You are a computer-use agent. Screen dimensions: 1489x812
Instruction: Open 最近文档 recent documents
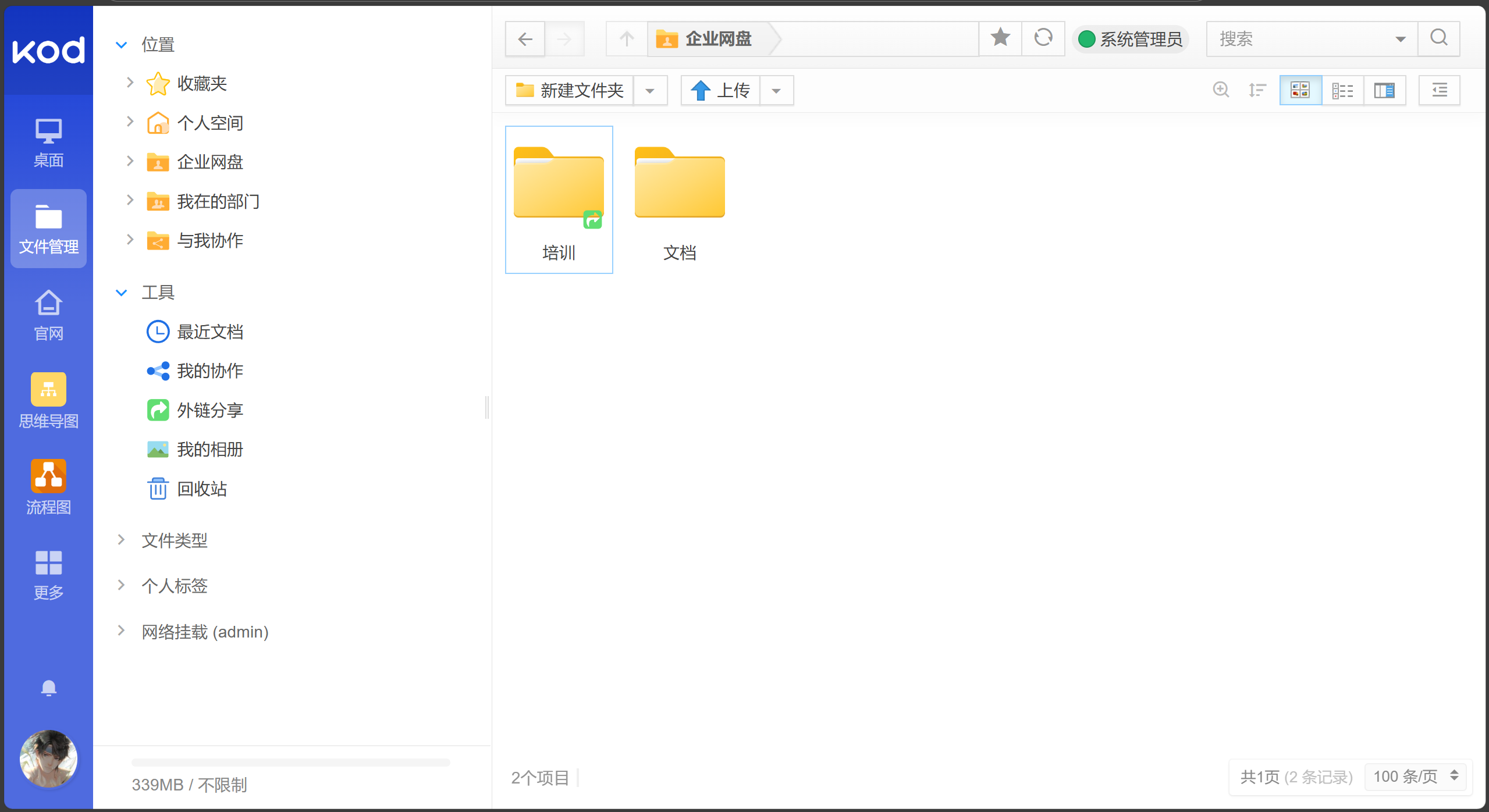point(195,332)
